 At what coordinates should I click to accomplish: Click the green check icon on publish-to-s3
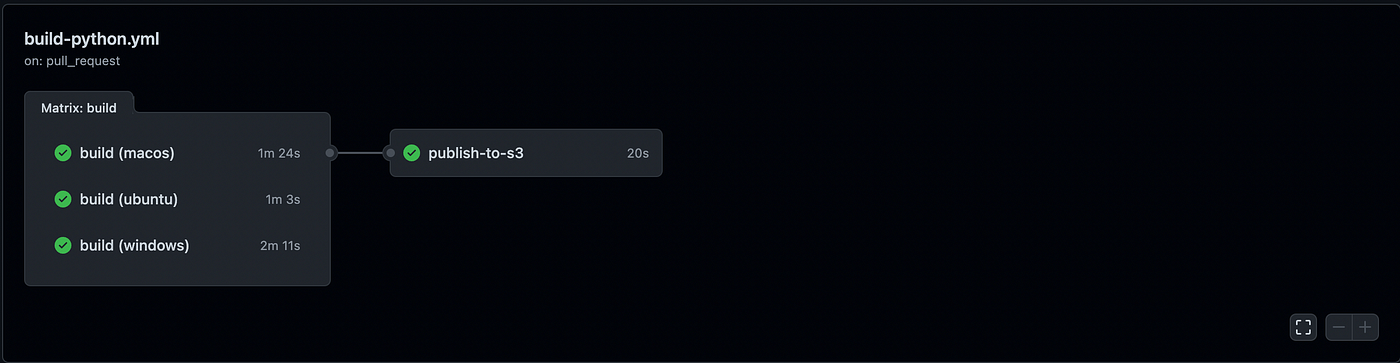[411, 153]
